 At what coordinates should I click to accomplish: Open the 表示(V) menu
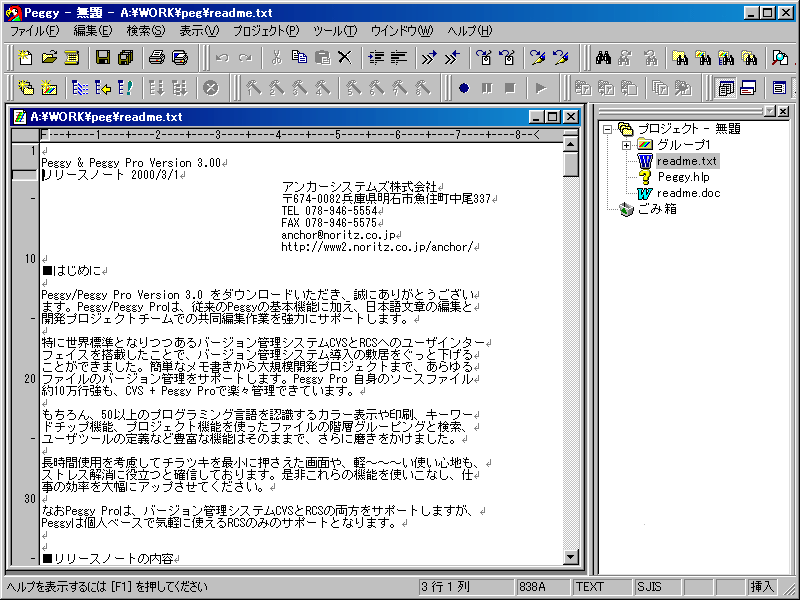pyautogui.click(x=199, y=31)
